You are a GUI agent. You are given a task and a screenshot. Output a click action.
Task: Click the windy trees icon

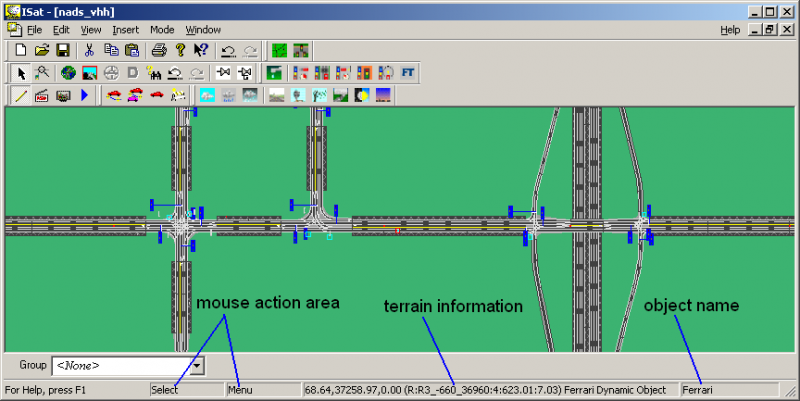tap(319, 95)
